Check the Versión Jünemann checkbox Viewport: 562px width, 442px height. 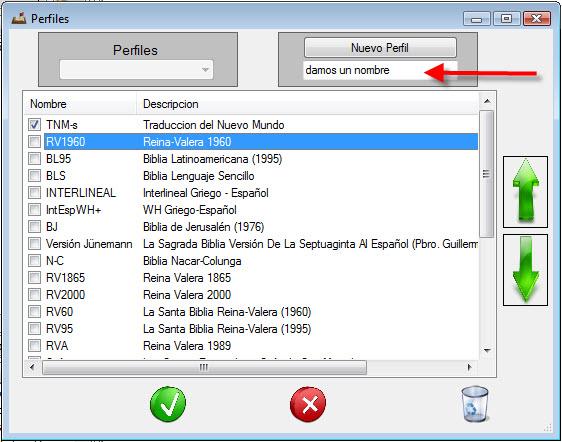34,244
